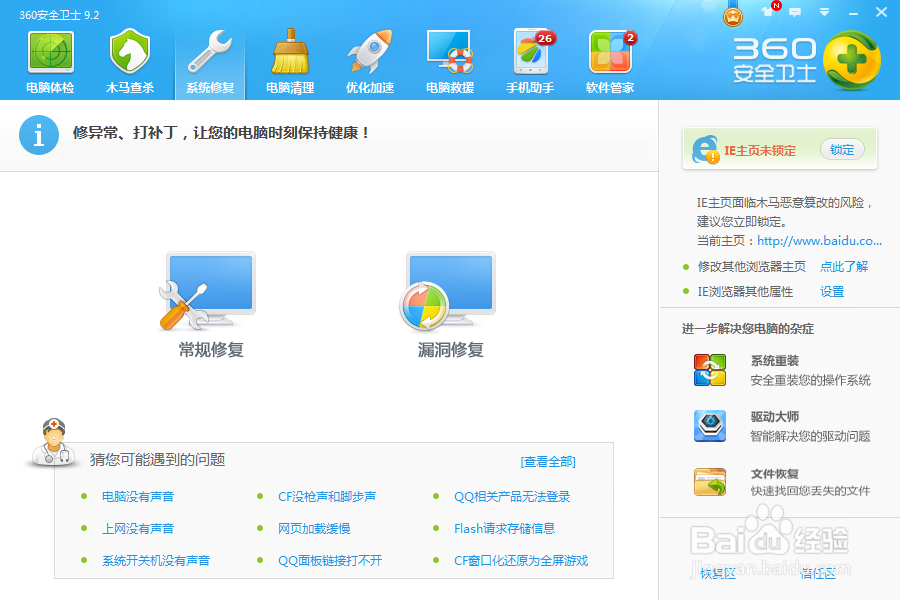Click 常规修复 label text
This screenshot has width=900, height=600.
(211, 350)
